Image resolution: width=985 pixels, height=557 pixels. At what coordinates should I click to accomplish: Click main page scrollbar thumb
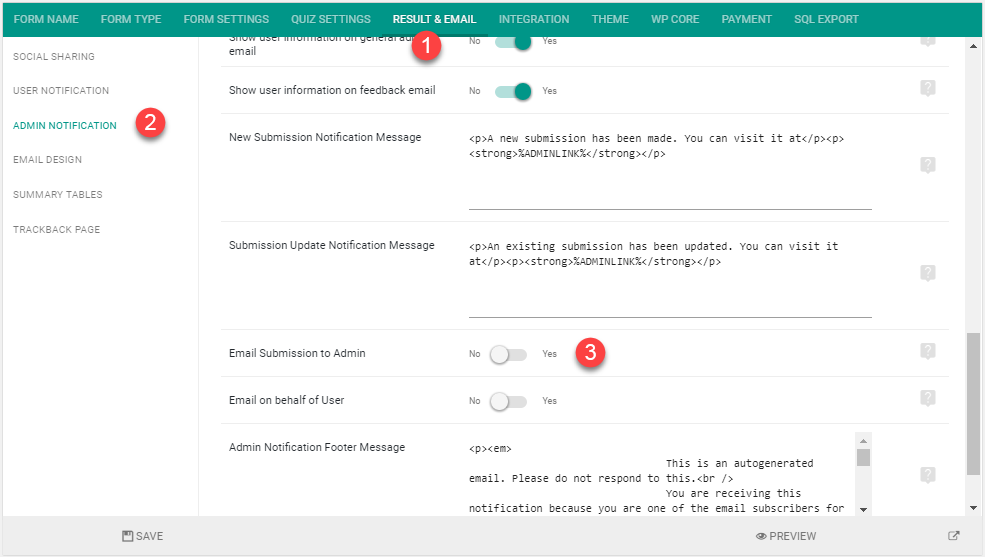click(x=973, y=404)
